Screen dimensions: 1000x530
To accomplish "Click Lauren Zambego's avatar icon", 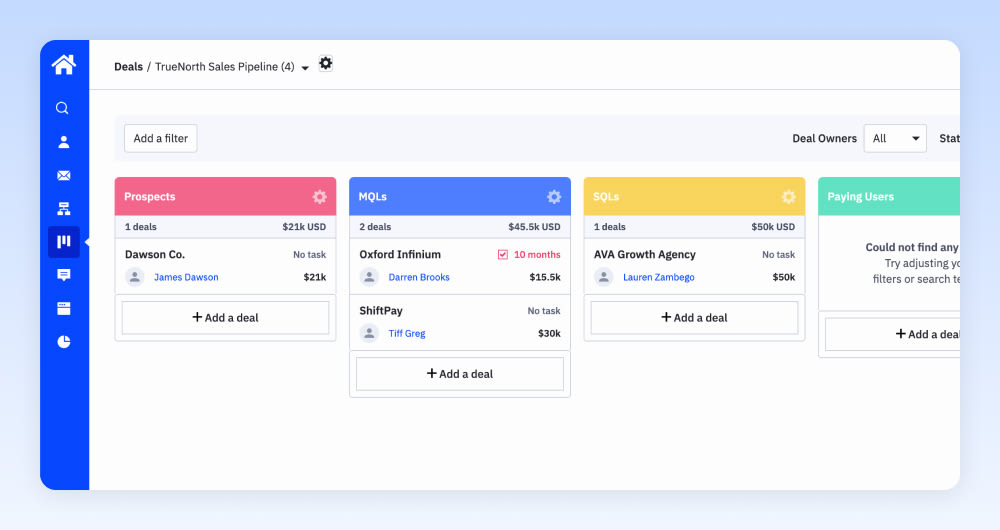I will tap(604, 277).
